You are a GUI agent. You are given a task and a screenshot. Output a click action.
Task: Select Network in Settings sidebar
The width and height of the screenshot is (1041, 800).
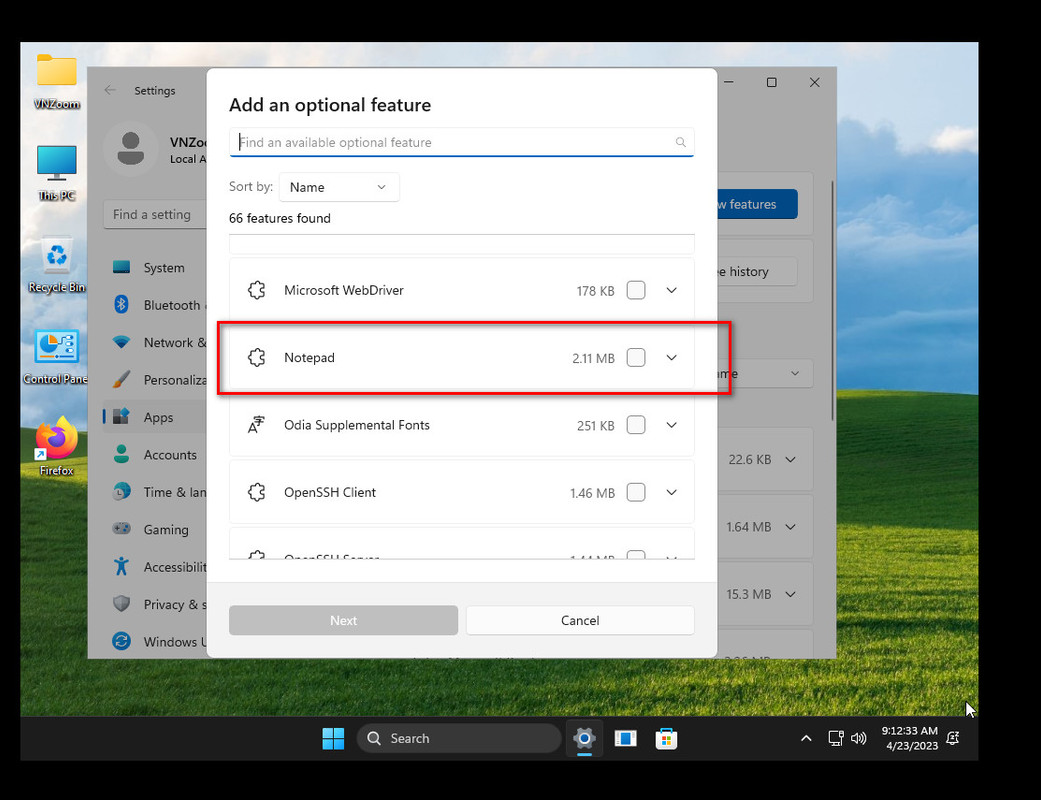point(157,343)
